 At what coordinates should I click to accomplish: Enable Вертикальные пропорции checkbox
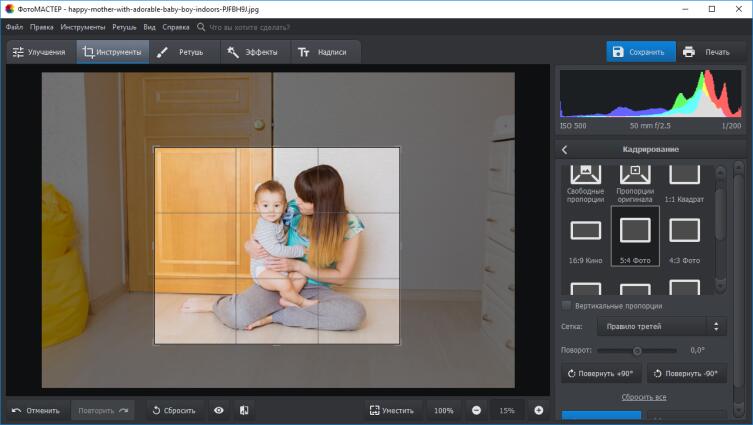pyautogui.click(x=567, y=305)
